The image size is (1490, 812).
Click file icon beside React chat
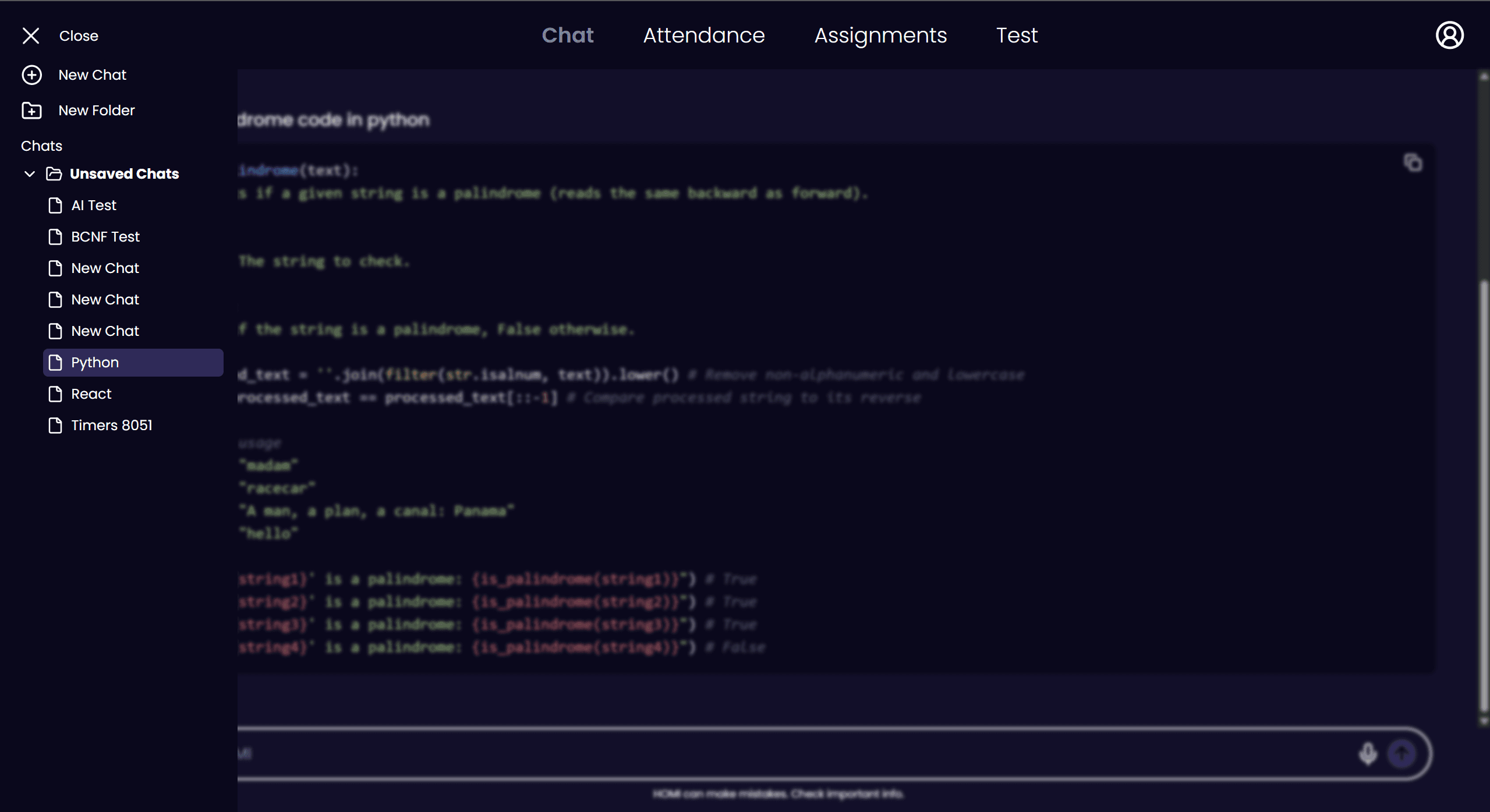point(55,394)
